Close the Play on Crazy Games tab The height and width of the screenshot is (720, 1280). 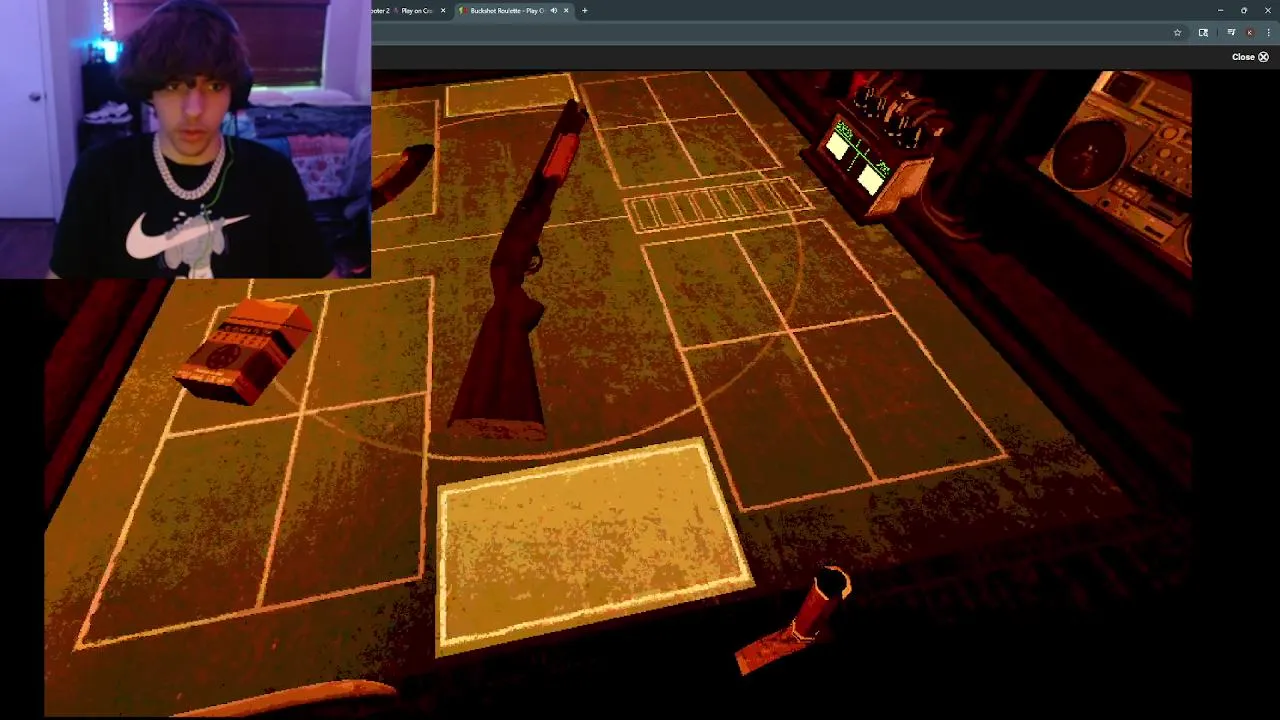[x=443, y=11]
